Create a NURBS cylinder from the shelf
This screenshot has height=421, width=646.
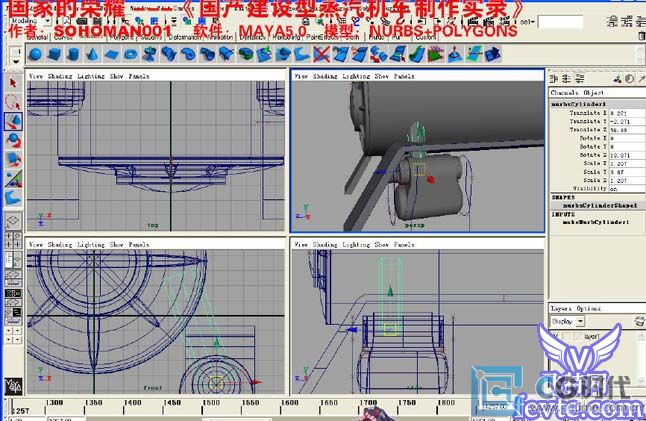(x=73, y=54)
